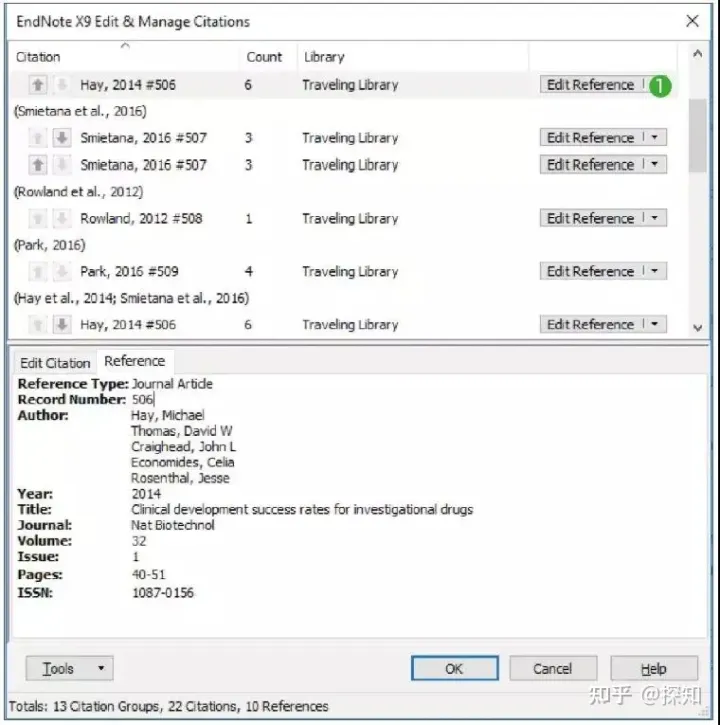Click the Volume value 32

coord(139,541)
